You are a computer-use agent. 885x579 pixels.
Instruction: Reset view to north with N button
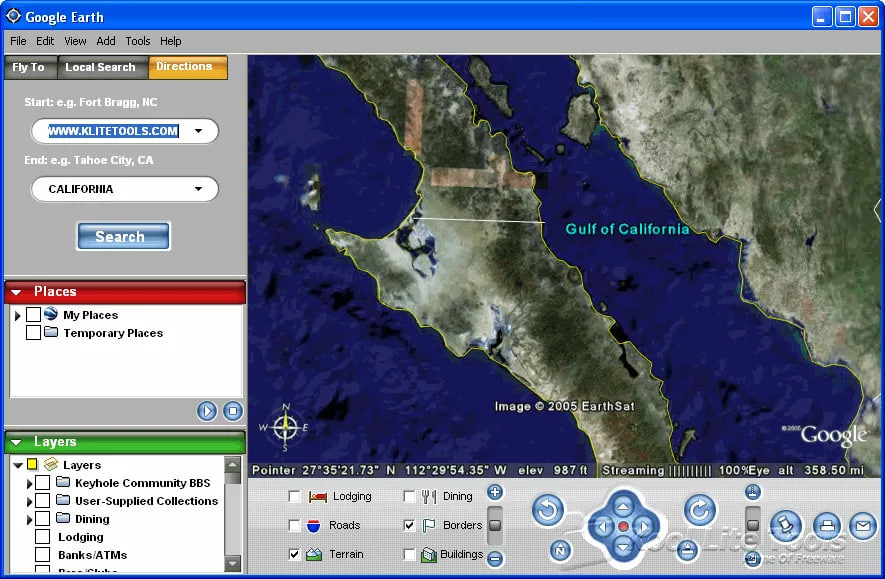560,549
